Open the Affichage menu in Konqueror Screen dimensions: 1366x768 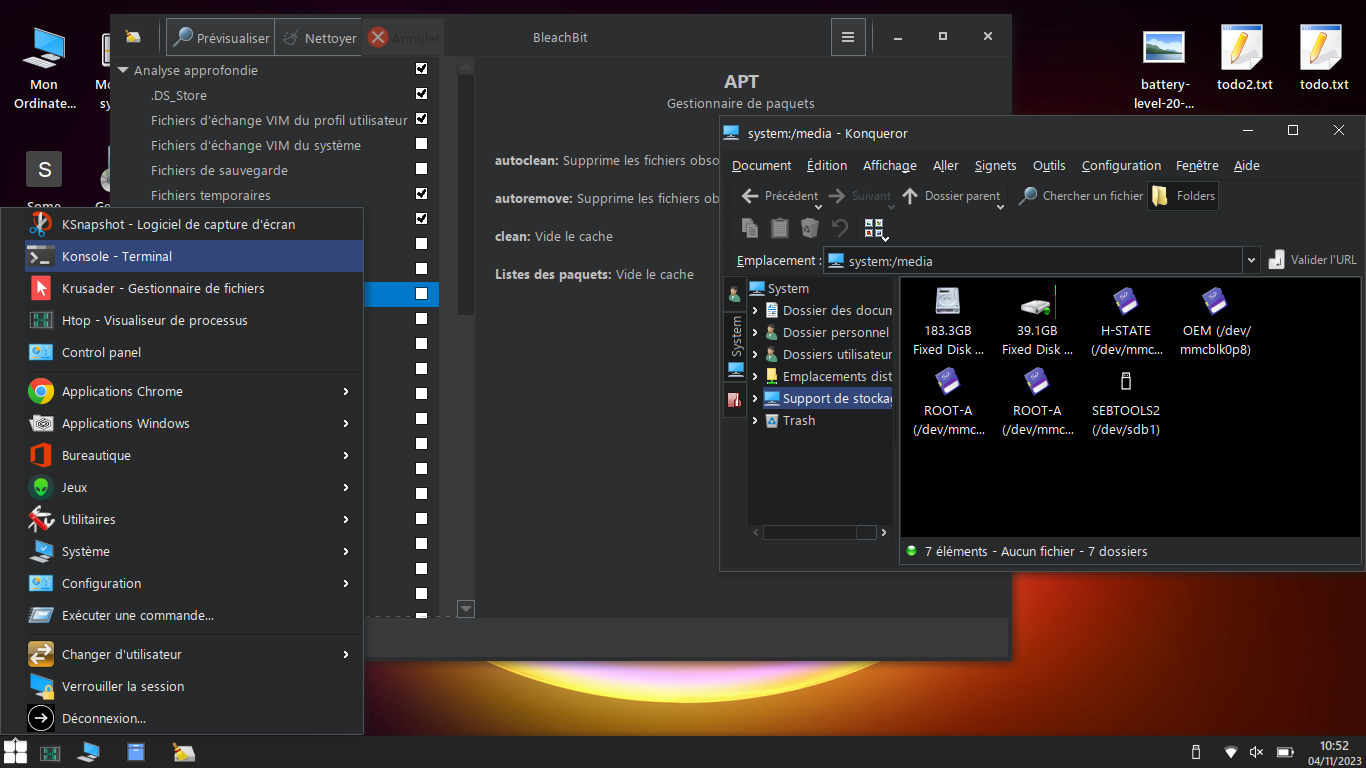(x=890, y=166)
